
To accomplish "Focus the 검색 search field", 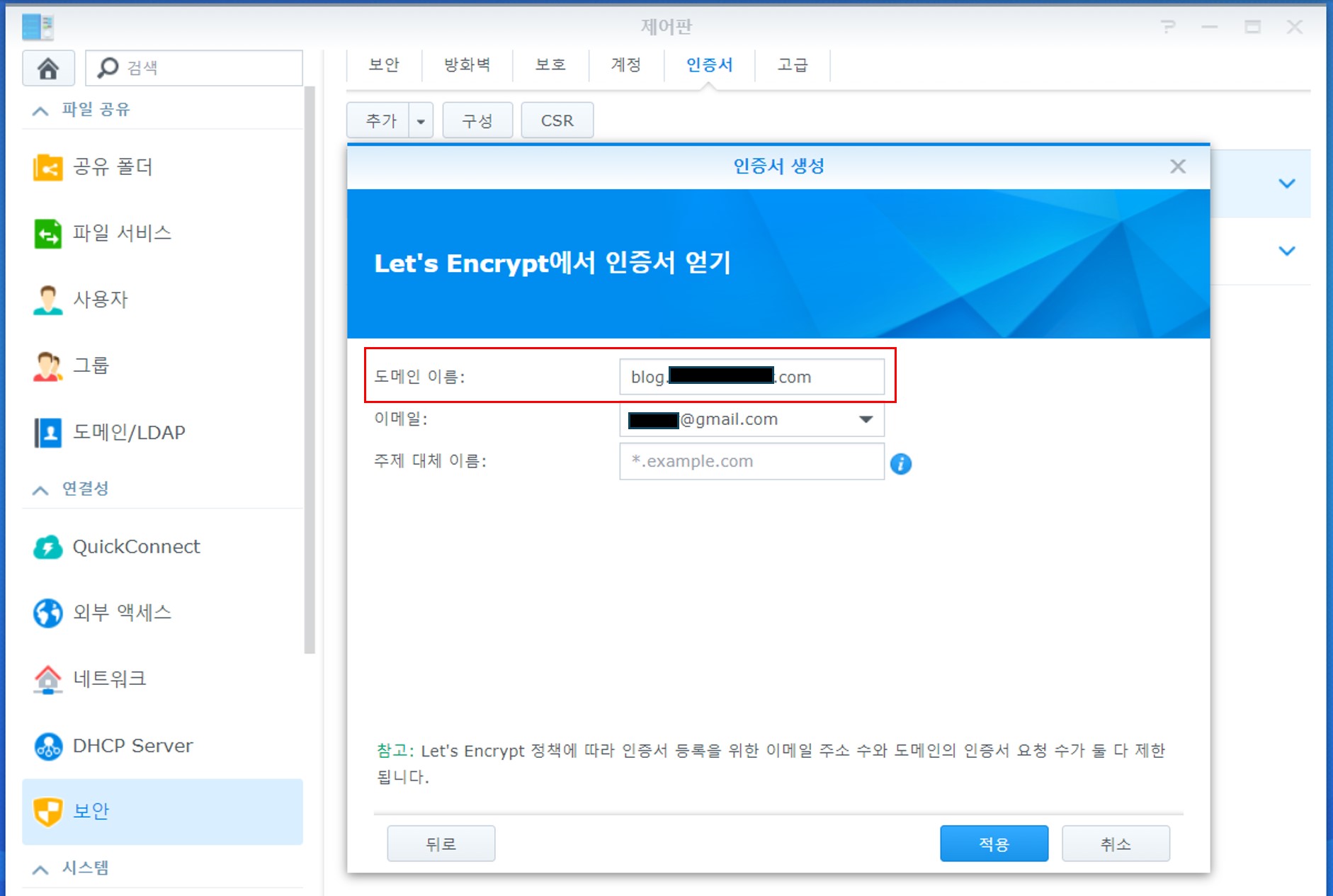I will click(194, 68).
